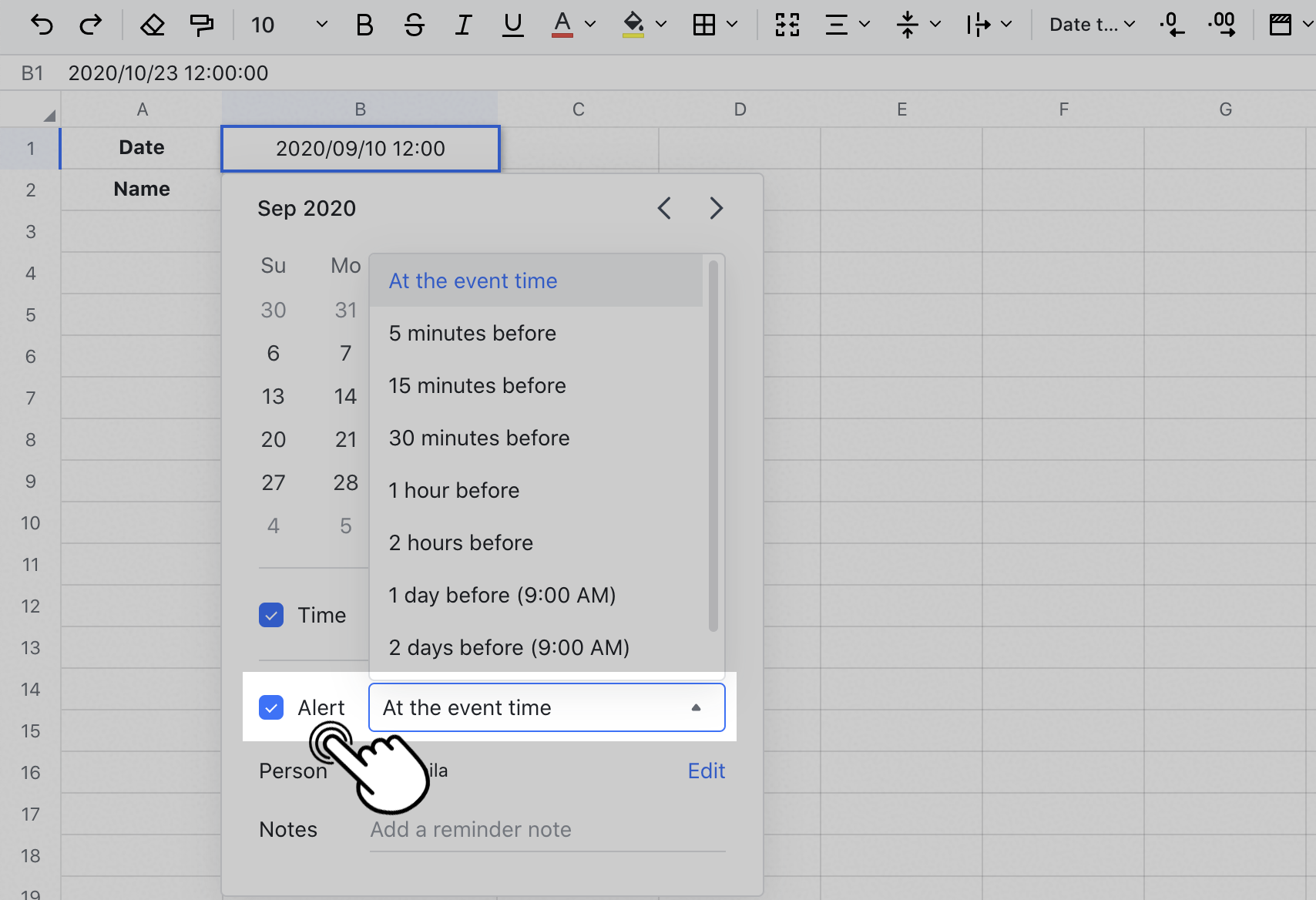Click the Edit link next to Person

click(x=706, y=771)
